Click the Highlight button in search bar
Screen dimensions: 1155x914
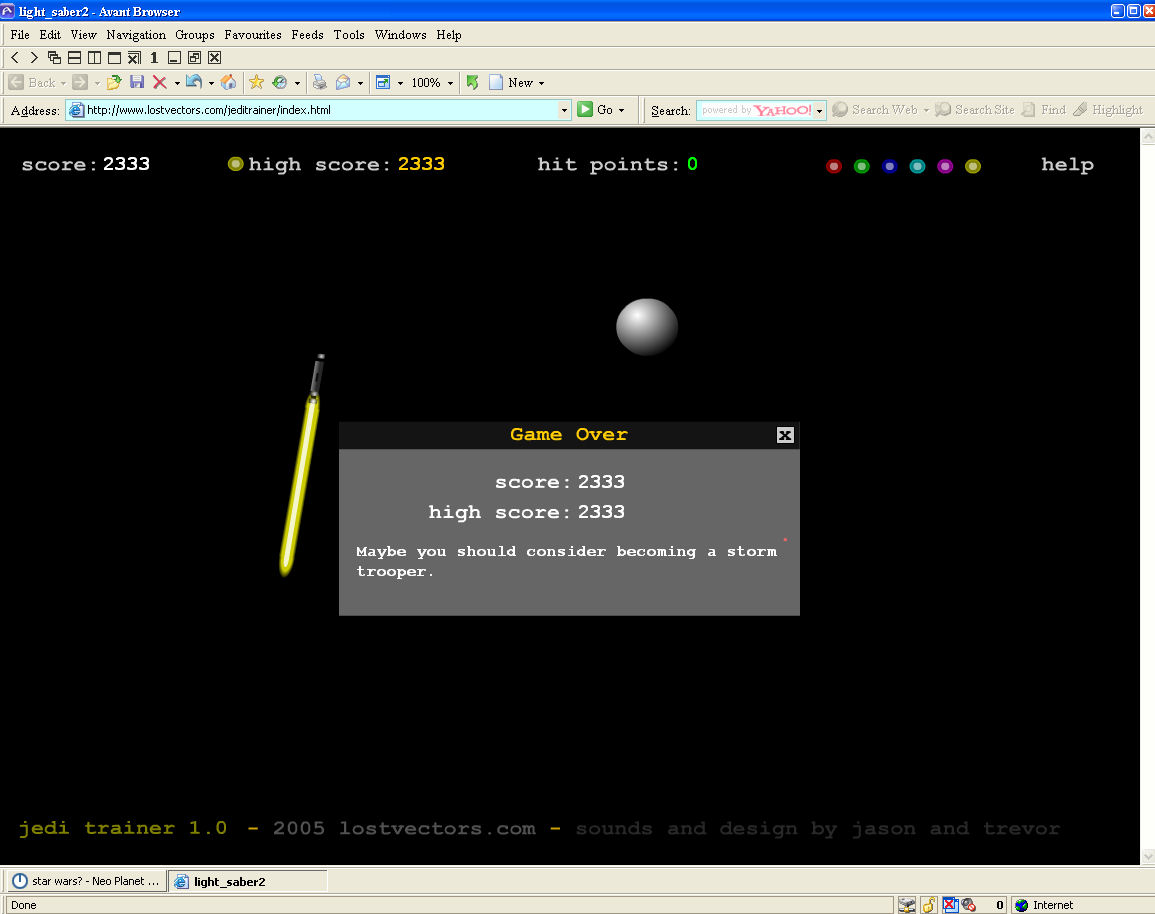(1108, 110)
